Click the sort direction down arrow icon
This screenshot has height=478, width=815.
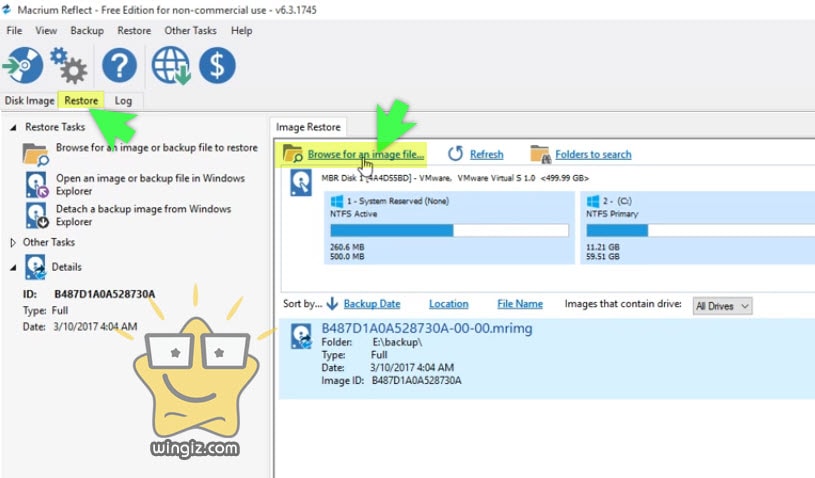tap(332, 304)
